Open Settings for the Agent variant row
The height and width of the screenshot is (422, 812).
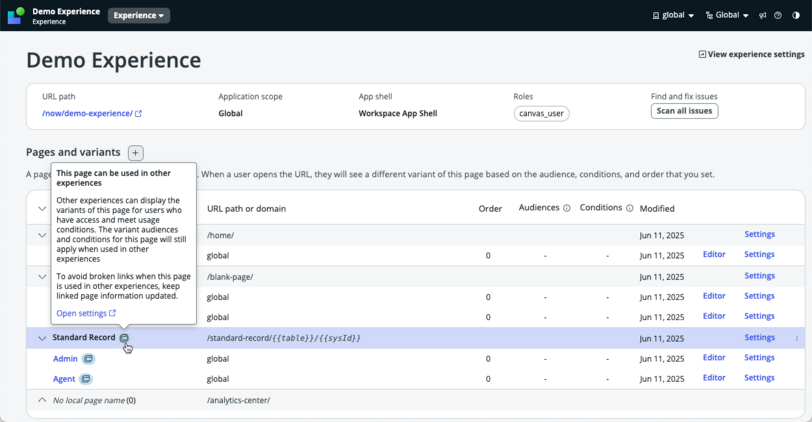(x=759, y=377)
